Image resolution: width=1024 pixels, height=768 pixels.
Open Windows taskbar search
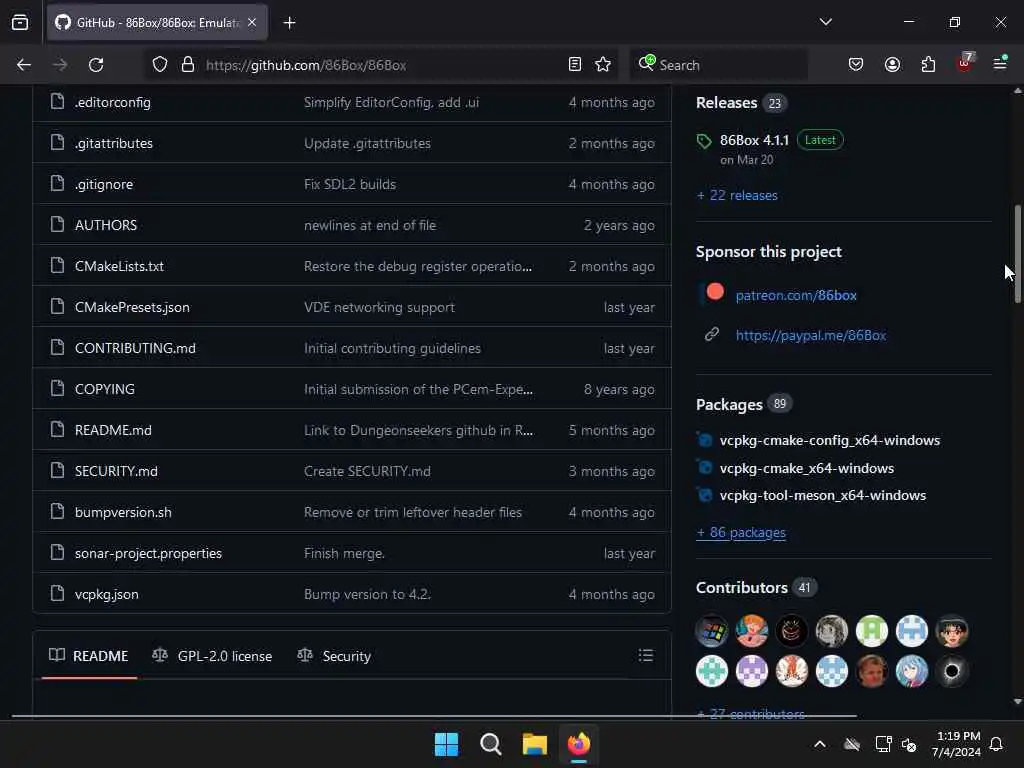coord(490,744)
